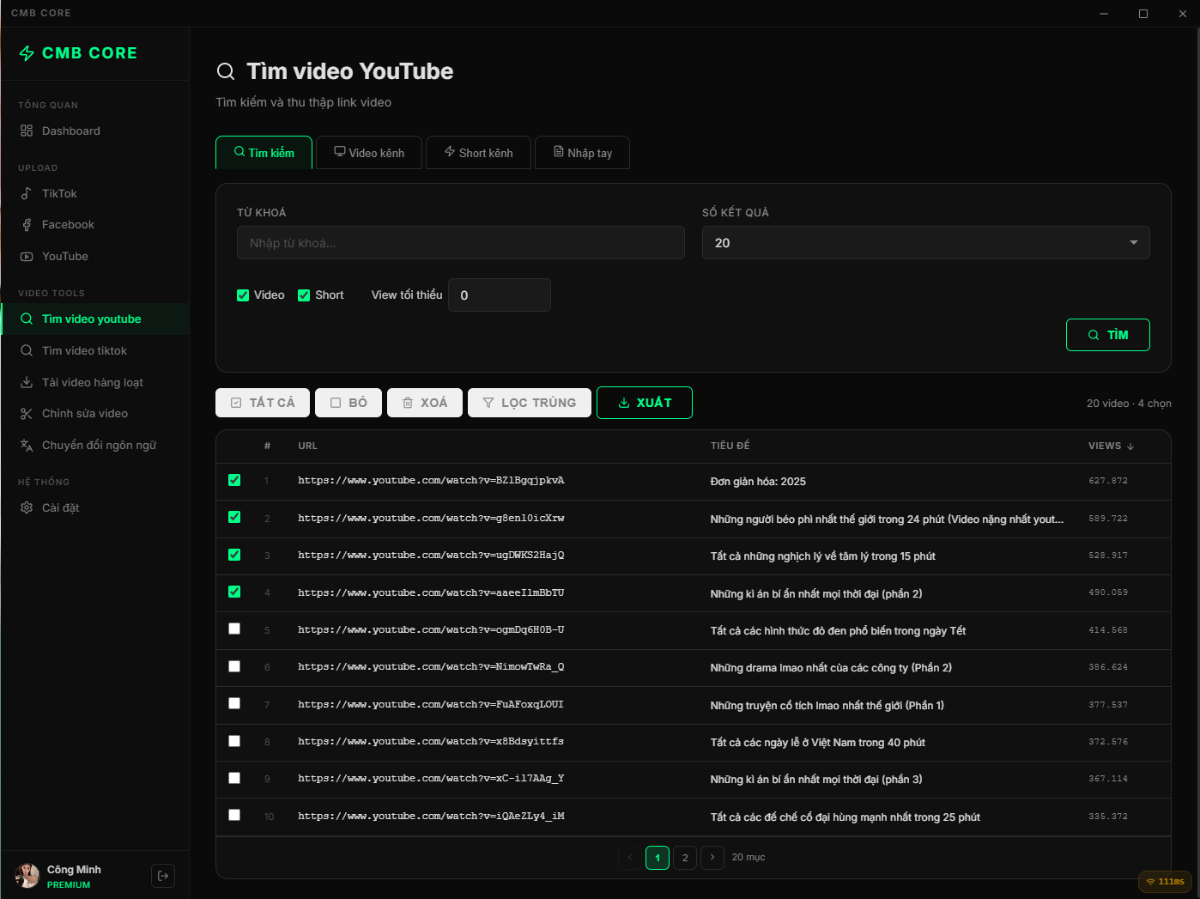
Task: Select the TikTok upload icon in sidebar
Action: [x=28, y=193]
